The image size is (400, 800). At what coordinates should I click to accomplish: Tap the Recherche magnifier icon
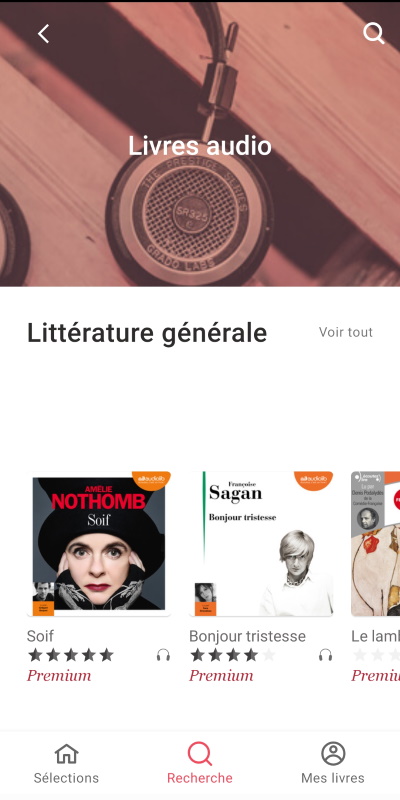[x=199, y=754]
